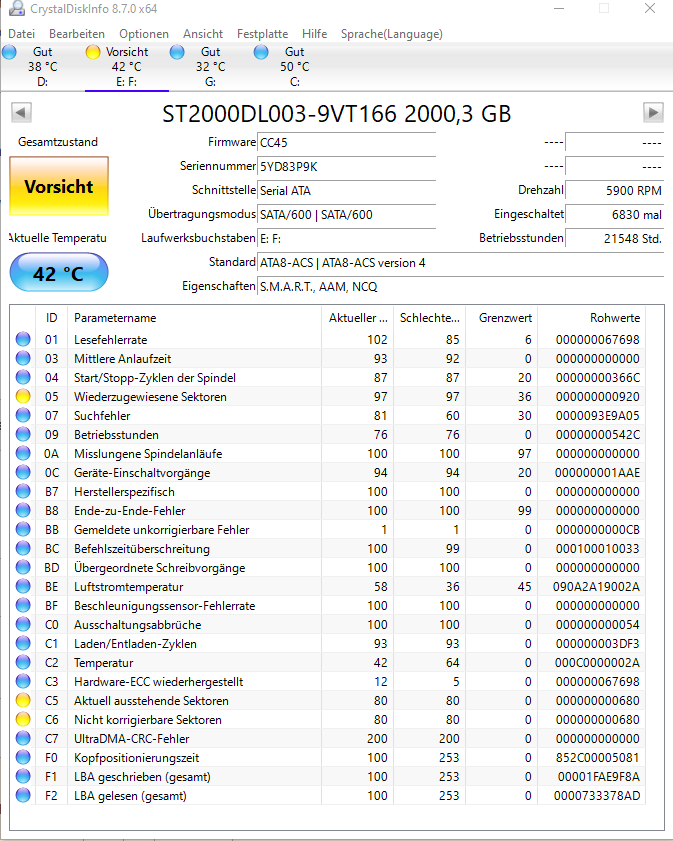Click the blue orb beside UltraDMA-CRC-Fehler
673x841 pixels.
point(23,739)
